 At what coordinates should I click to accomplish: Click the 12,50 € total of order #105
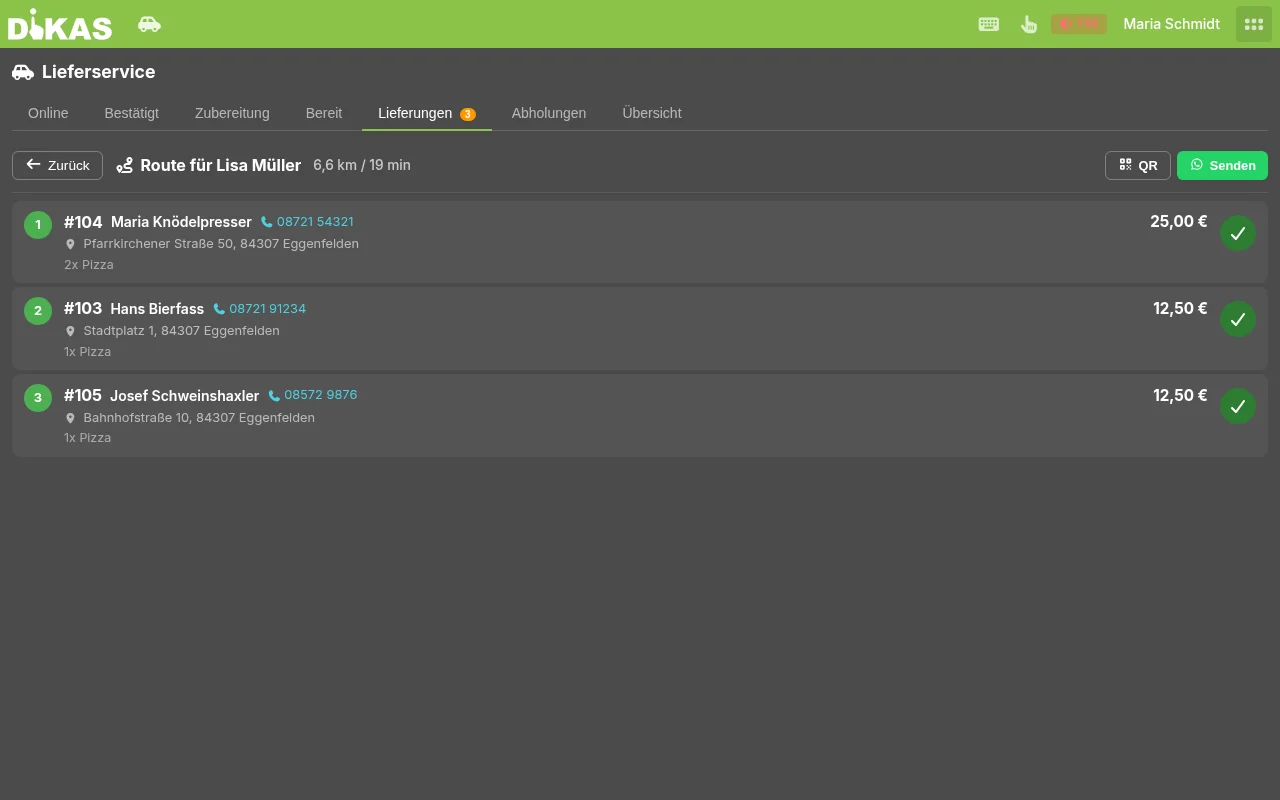1180,396
